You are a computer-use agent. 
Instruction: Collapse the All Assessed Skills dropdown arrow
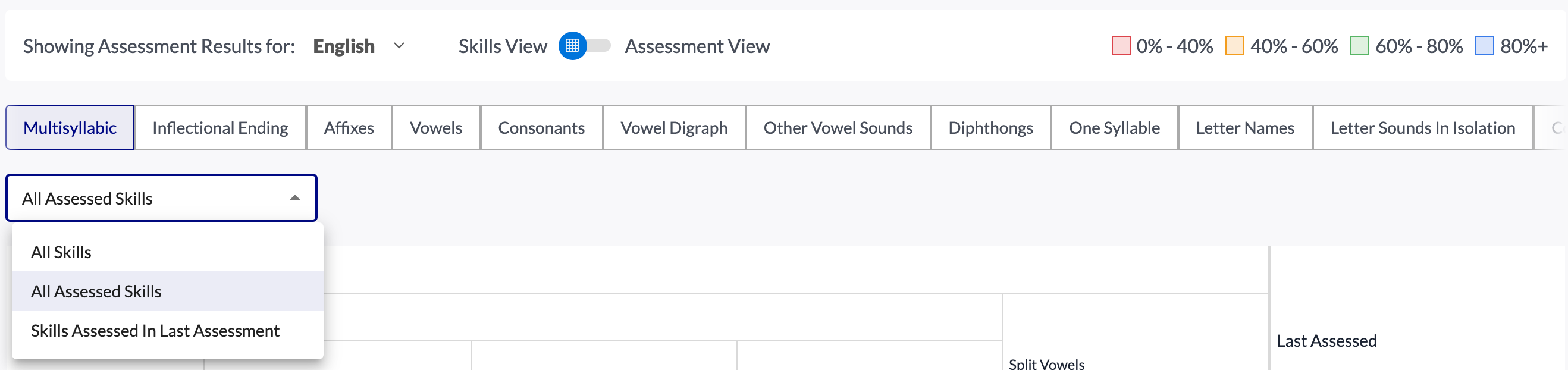(295, 197)
